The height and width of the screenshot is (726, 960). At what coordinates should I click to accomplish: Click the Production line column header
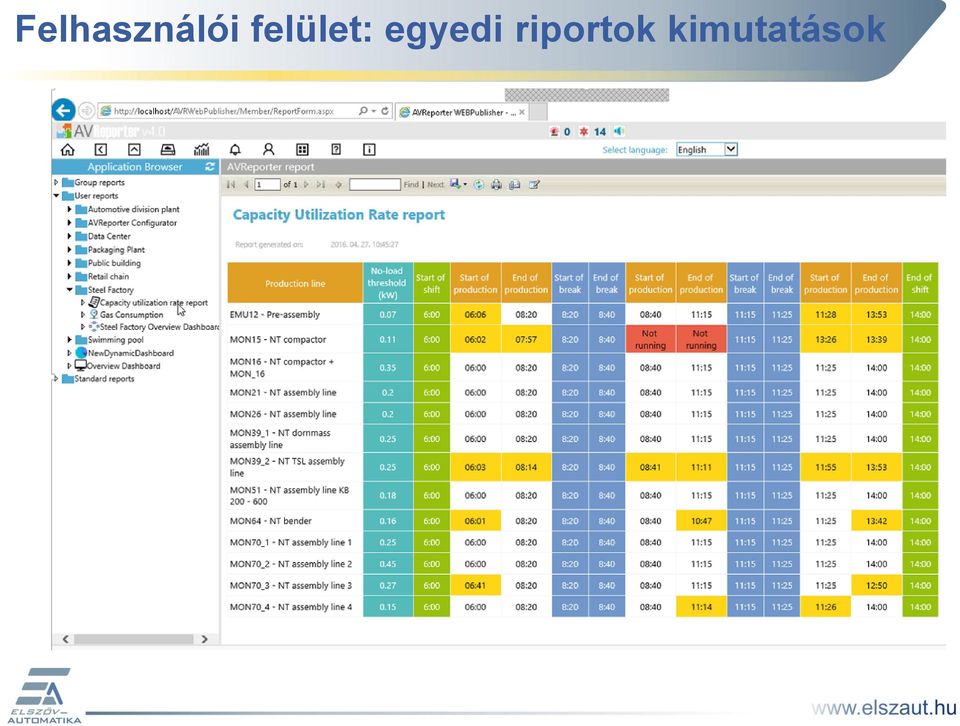click(295, 283)
